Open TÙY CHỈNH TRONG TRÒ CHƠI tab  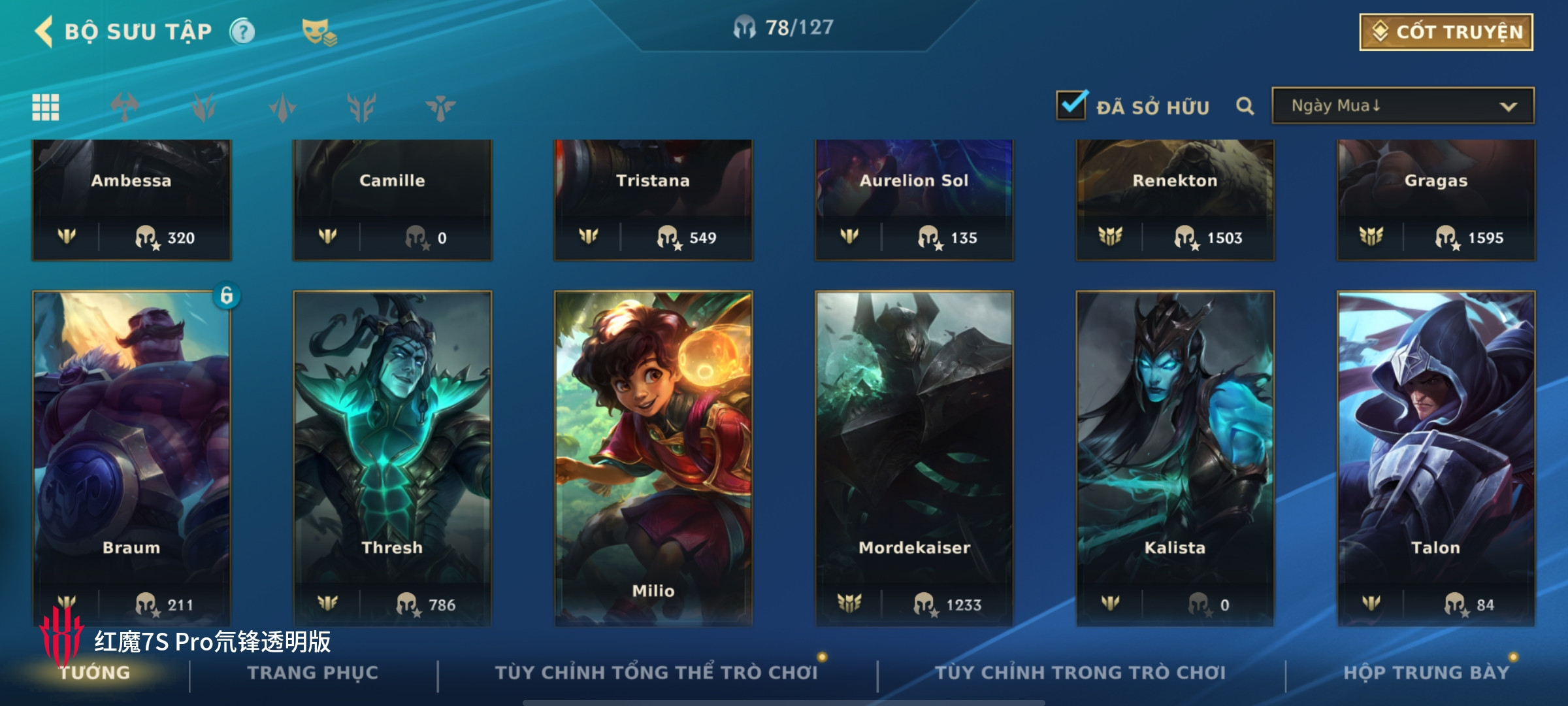point(1081,673)
